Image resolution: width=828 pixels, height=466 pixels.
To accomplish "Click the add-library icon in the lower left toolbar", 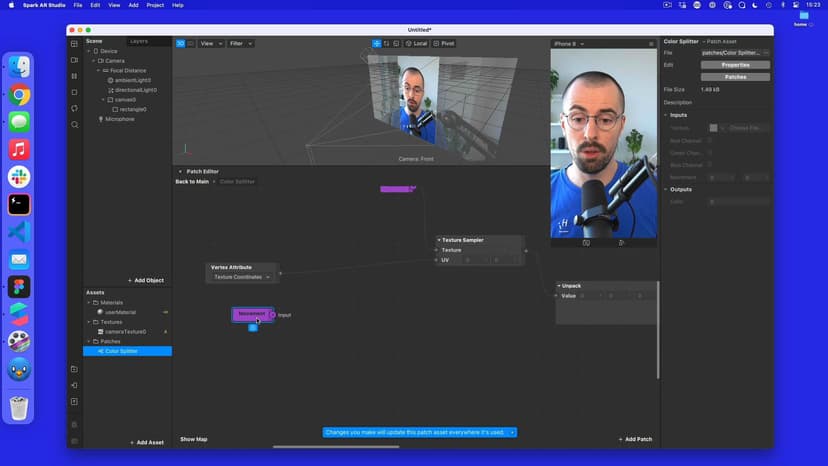I will [74, 369].
